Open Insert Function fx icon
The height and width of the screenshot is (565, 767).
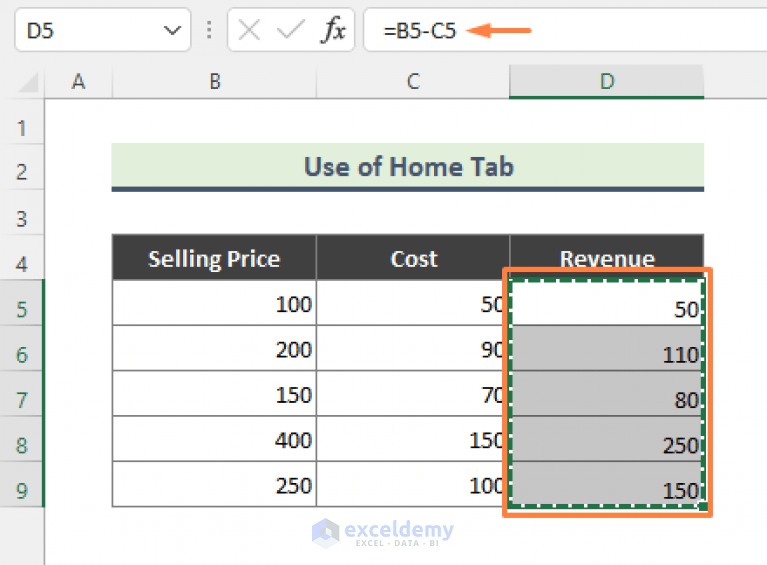tap(334, 30)
